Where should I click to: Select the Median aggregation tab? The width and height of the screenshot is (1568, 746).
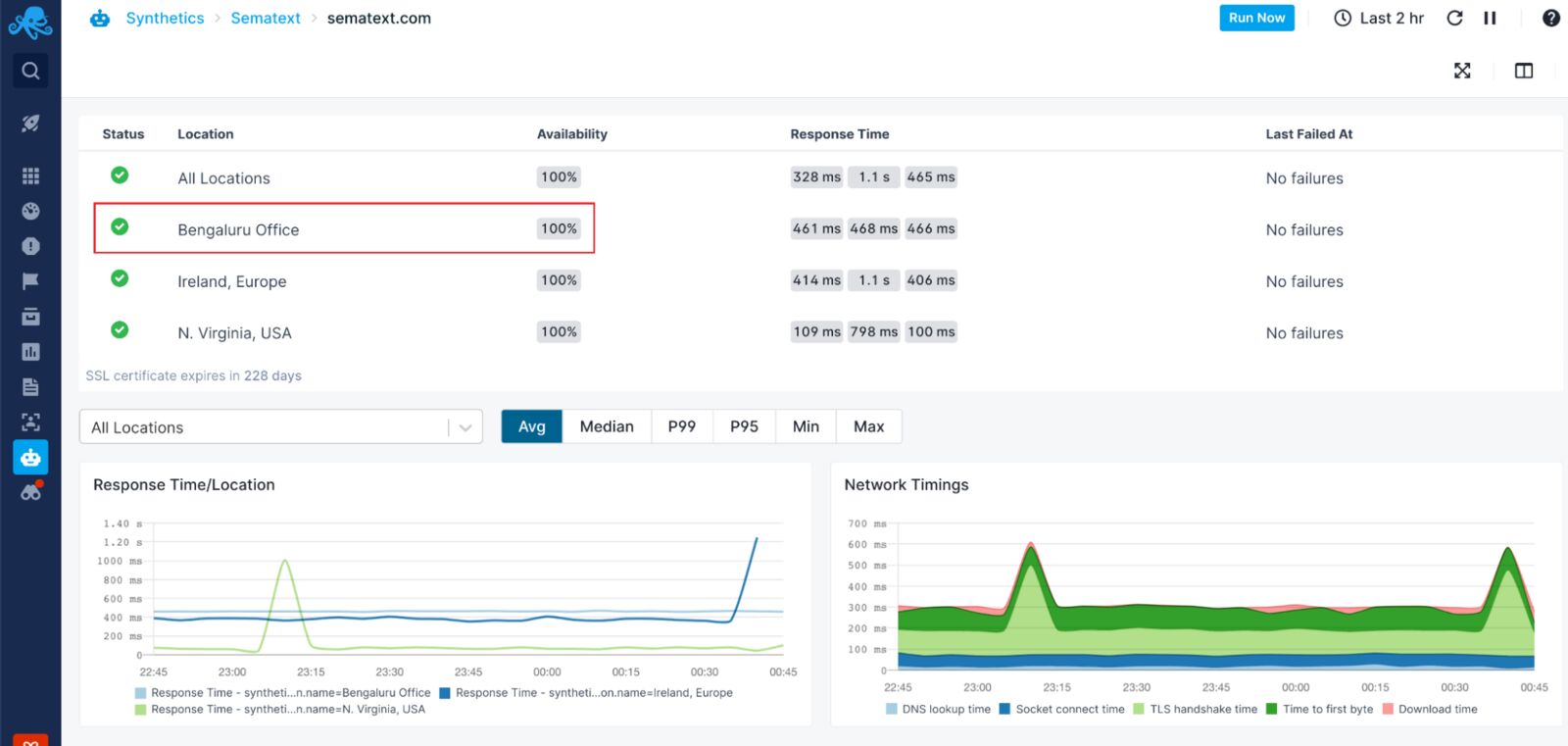[x=607, y=426]
